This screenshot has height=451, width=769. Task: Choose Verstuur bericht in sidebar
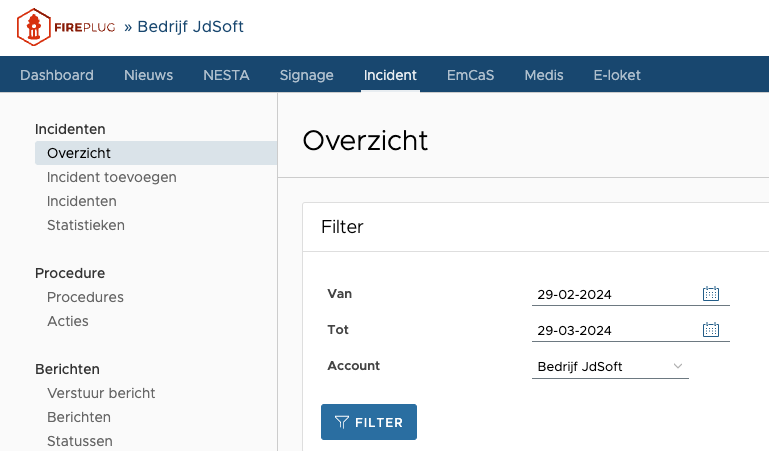click(x=101, y=393)
